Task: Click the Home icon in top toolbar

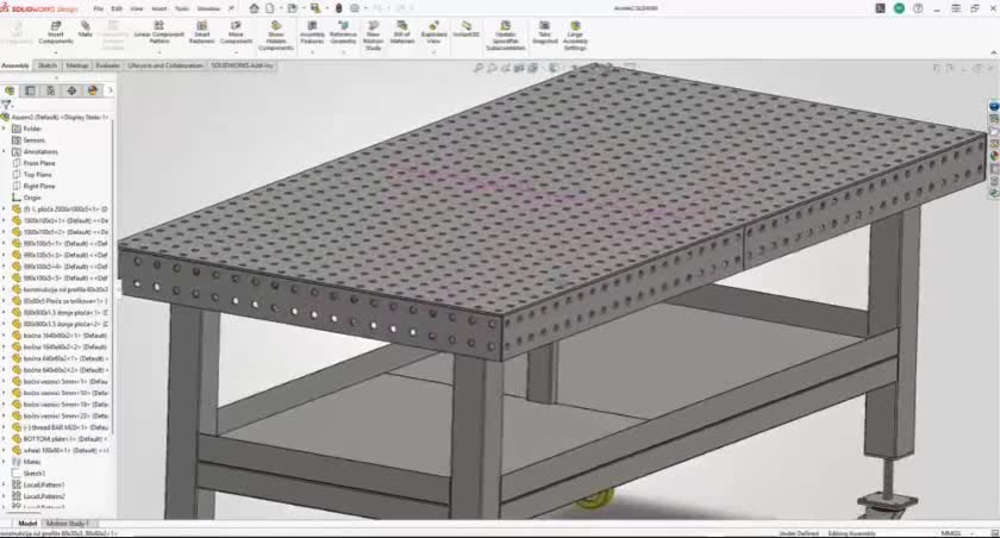Action: [254, 8]
